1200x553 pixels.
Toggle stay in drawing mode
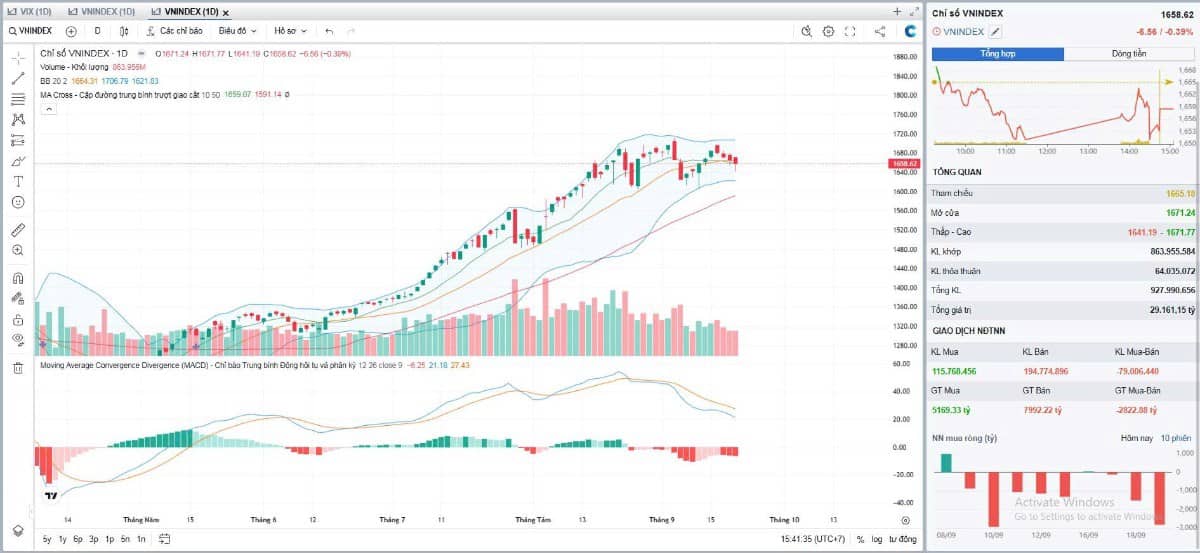(17, 298)
